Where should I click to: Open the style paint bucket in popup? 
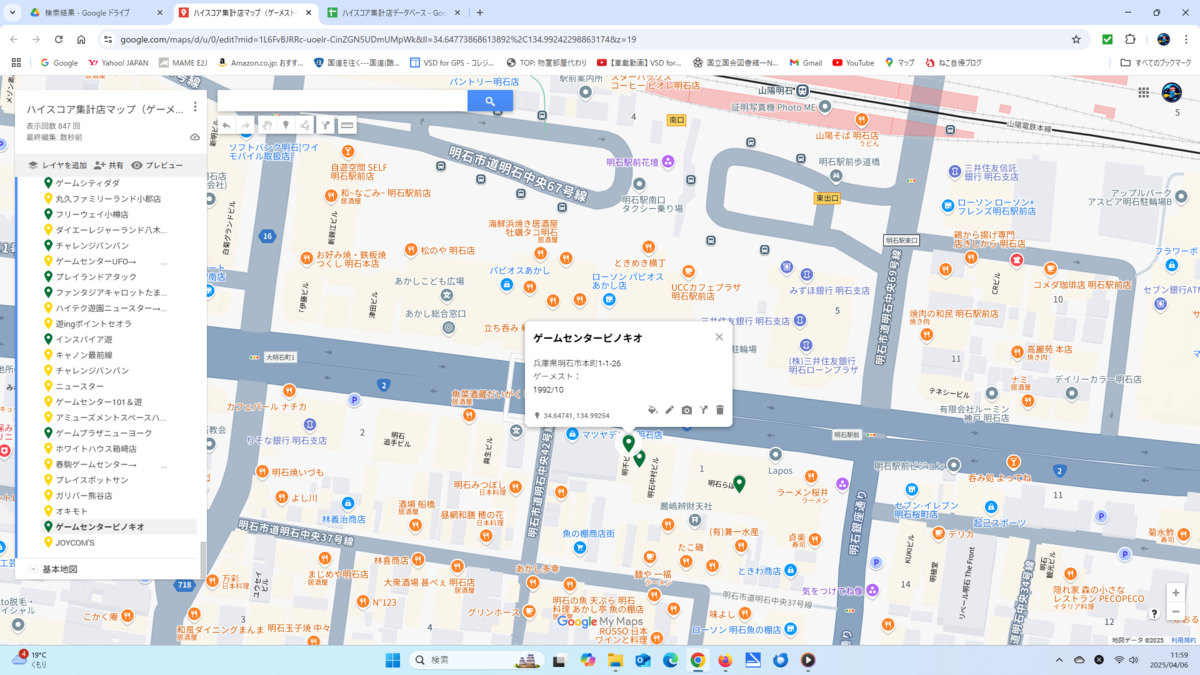pyautogui.click(x=652, y=410)
